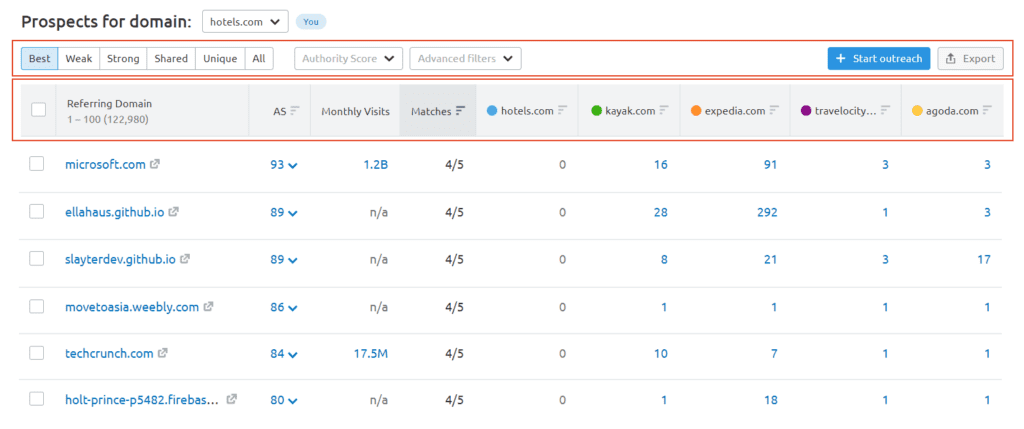Open the Advanced filters dropdown
1024x429 pixels.
pyautogui.click(x=465, y=58)
